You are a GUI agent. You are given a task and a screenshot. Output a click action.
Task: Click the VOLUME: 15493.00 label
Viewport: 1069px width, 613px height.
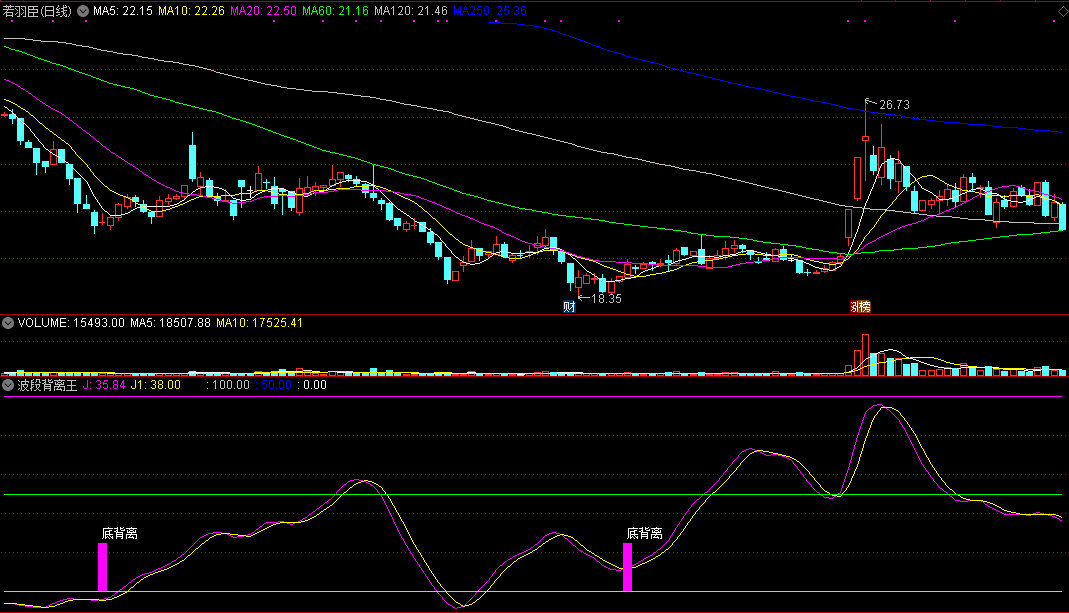(x=71, y=323)
